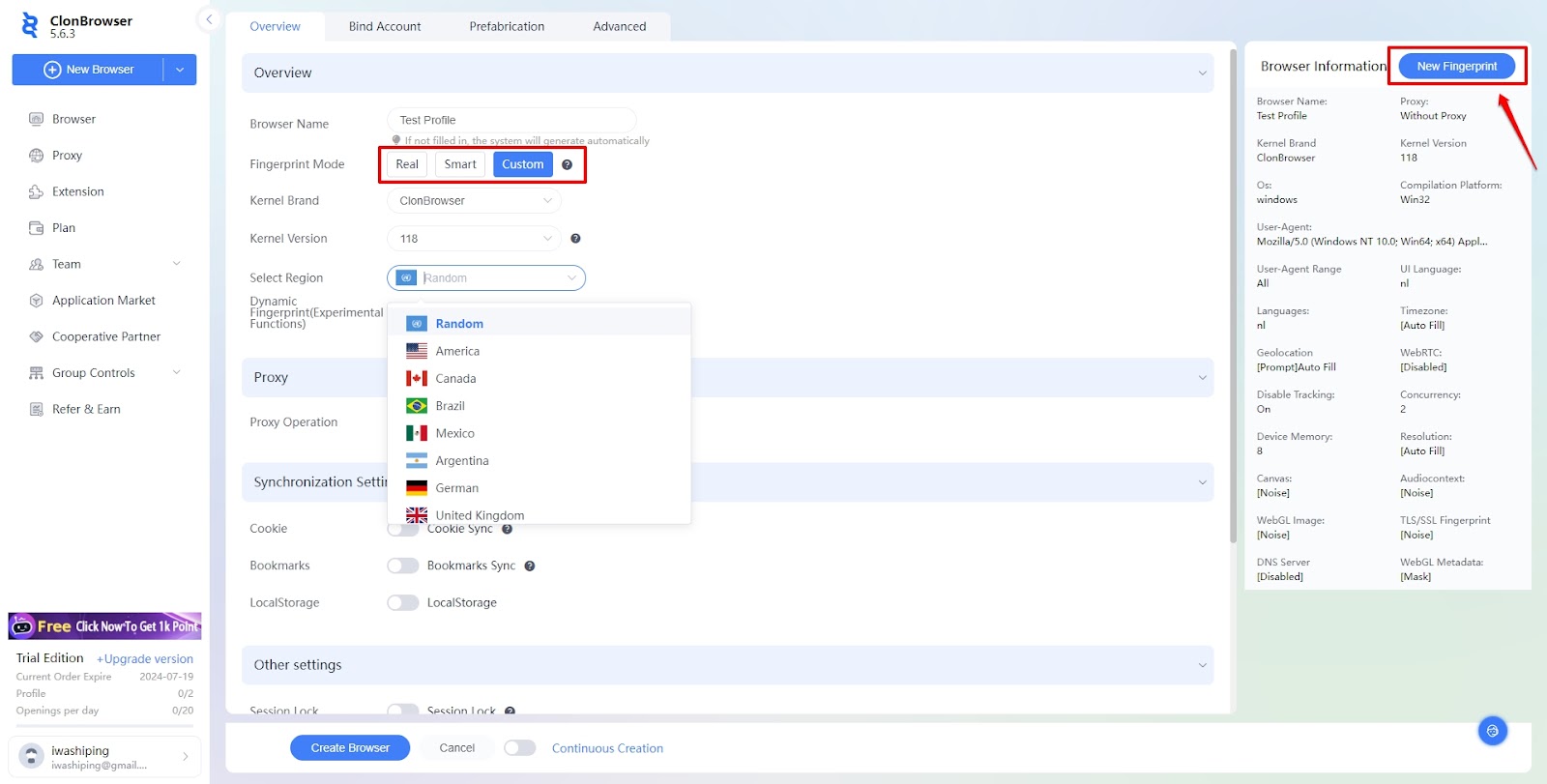Collapse the Other settings section
This screenshot has height=784, width=1547.
coord(1203,665)
